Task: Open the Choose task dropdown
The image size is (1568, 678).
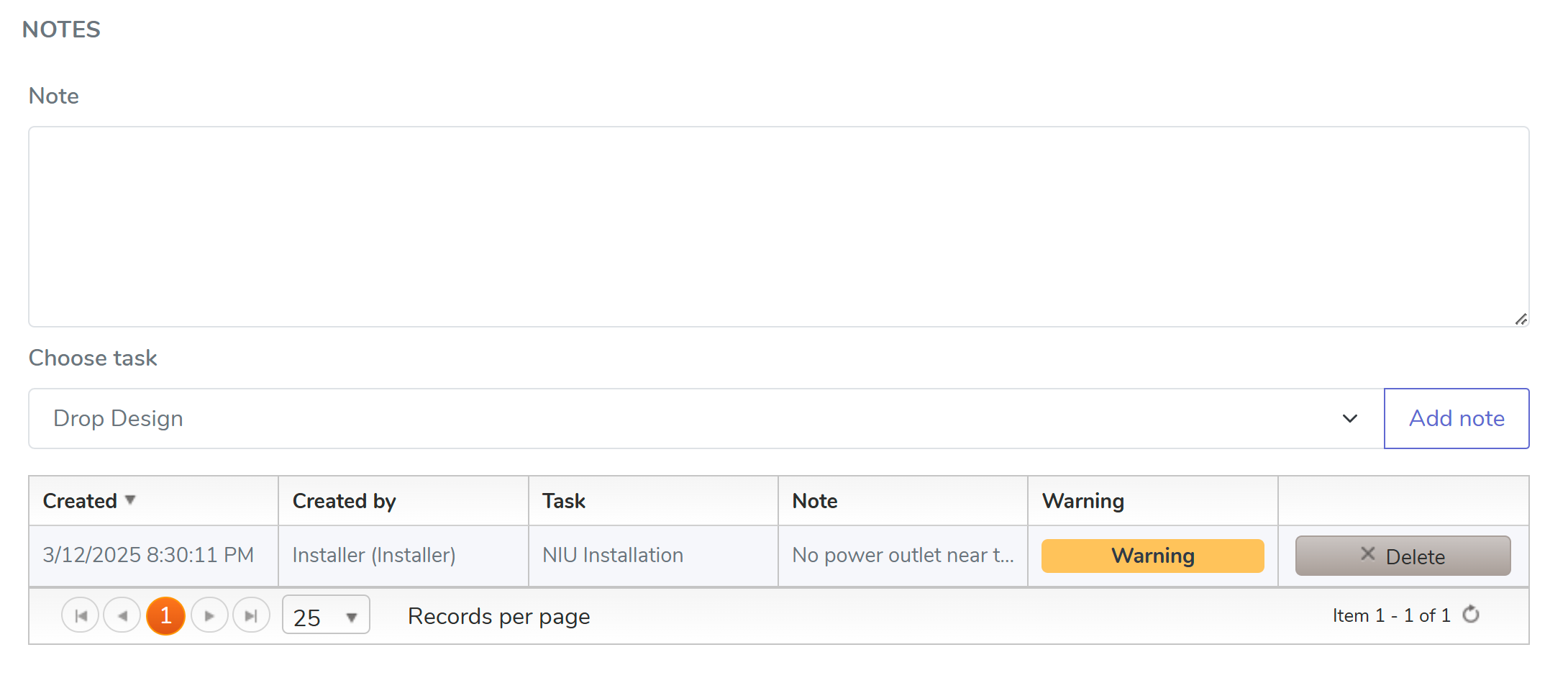Action: [706, 418]
